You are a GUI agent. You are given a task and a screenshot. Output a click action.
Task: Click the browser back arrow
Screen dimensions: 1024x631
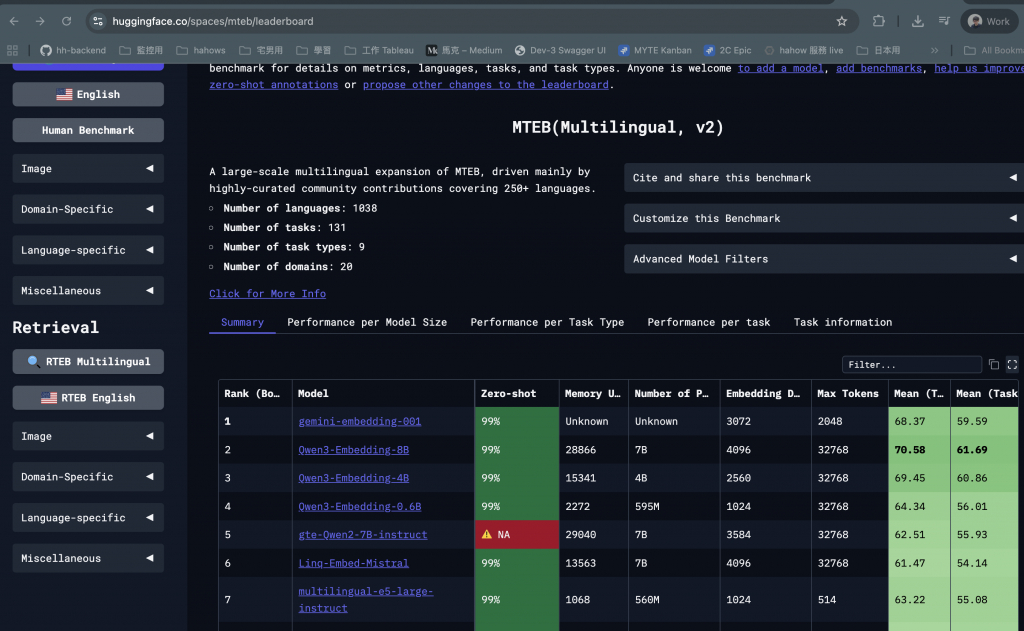pyautogui.click(x=14, y=21)
